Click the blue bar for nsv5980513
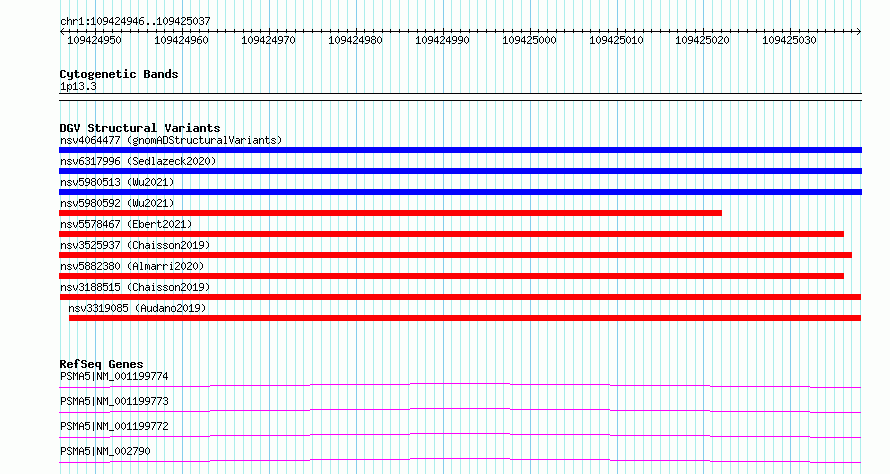The height and width of the screenshot is (474, 890). 460,192
